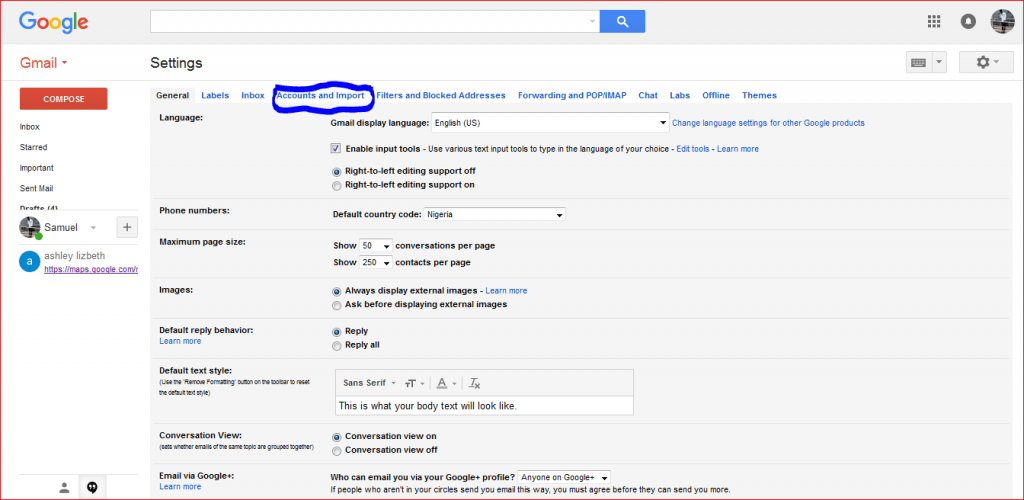Click the Google logo
The height and width of the screenshot is (500, 1024).
(x=54, y=23)
